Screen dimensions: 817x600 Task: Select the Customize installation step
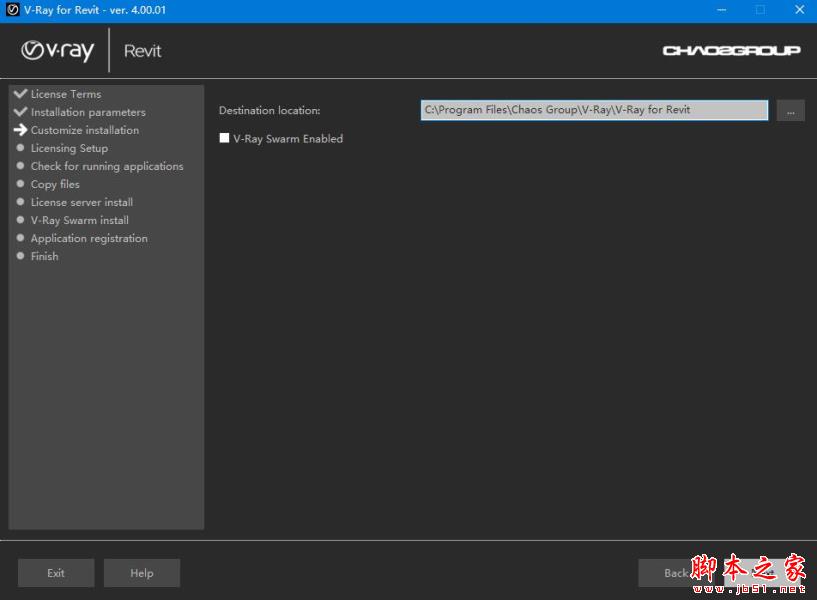[85, 130]
